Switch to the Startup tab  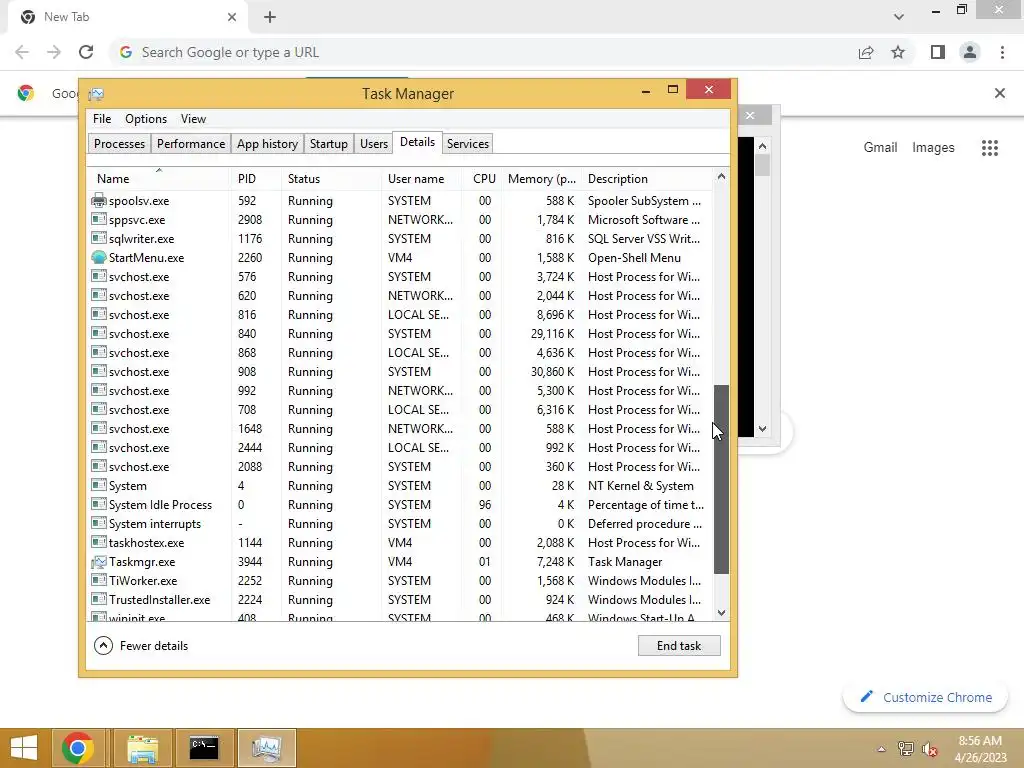(328, 144)
